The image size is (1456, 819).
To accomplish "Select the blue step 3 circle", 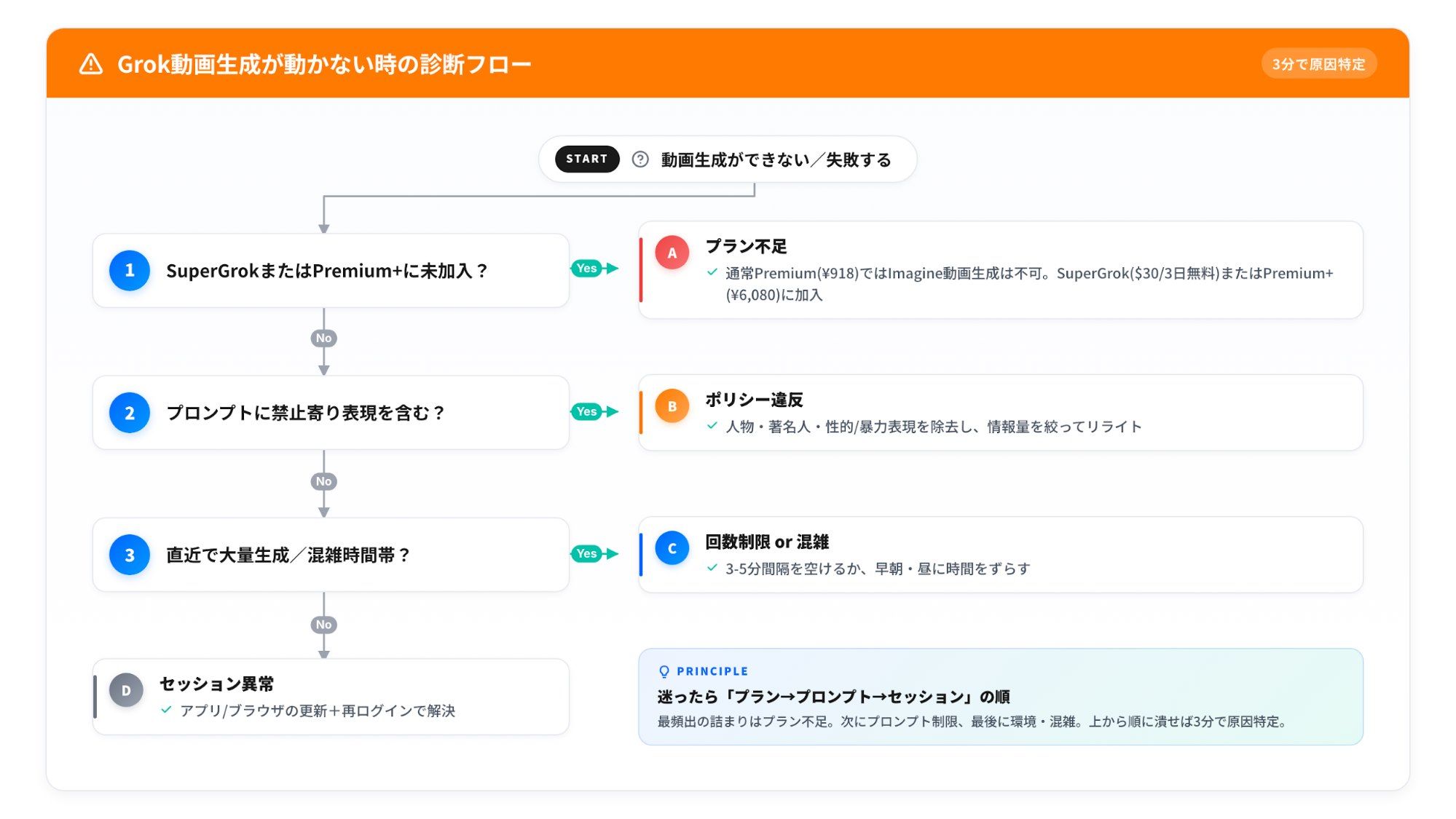I will 130,555.
